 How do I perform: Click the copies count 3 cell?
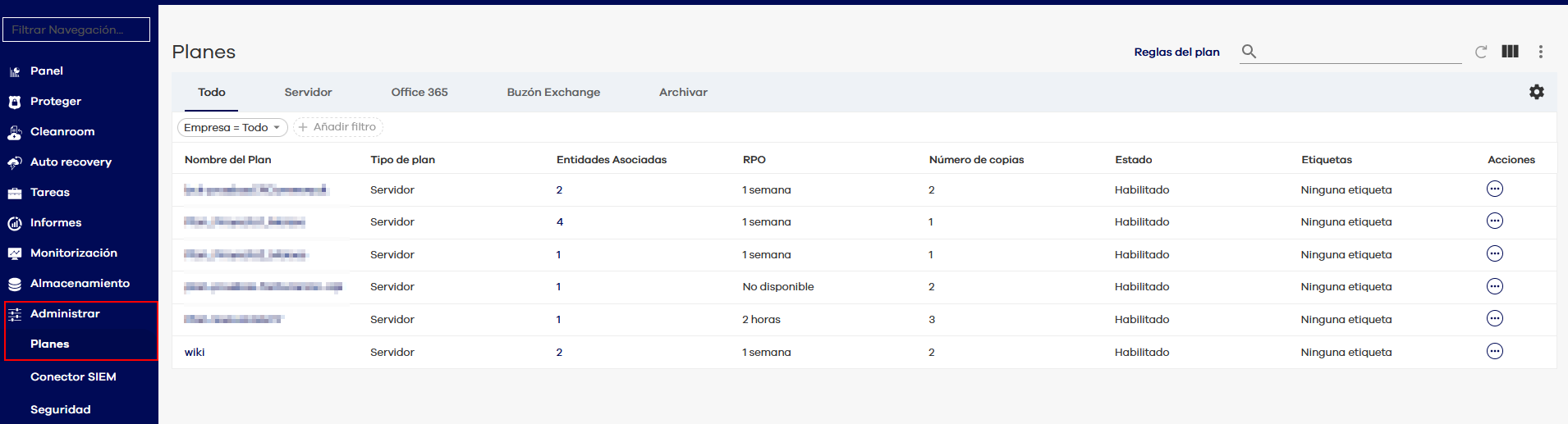coord(932,320)
